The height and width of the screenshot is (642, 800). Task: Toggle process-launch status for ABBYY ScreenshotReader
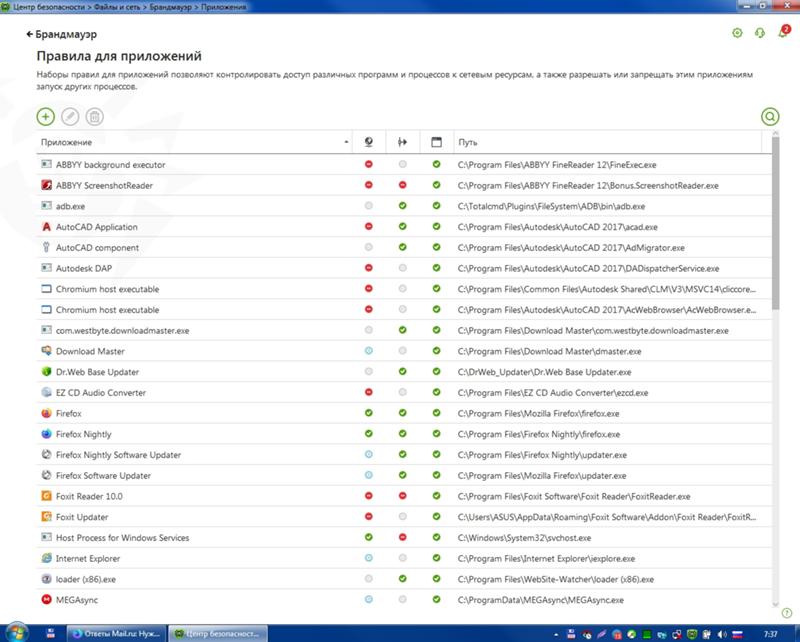(403, 185)
